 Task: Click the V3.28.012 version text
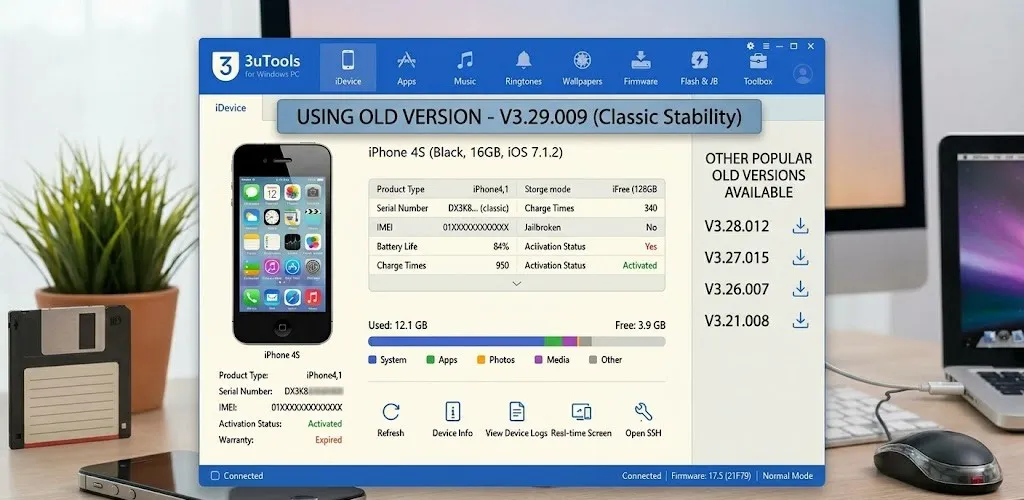tap(737, 227)
